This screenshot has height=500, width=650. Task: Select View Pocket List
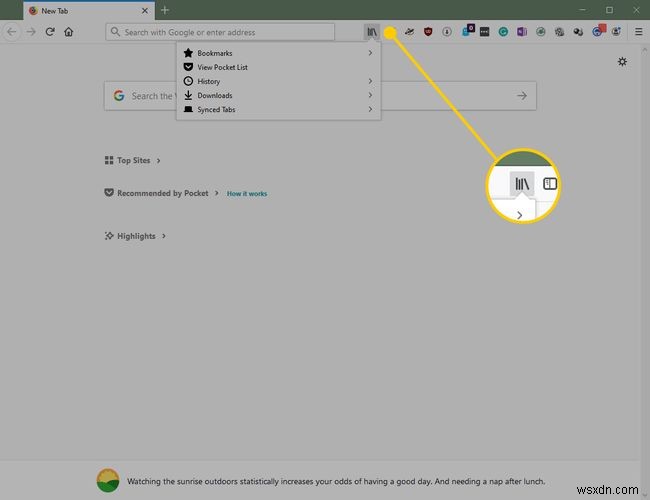tap(278, 67)
